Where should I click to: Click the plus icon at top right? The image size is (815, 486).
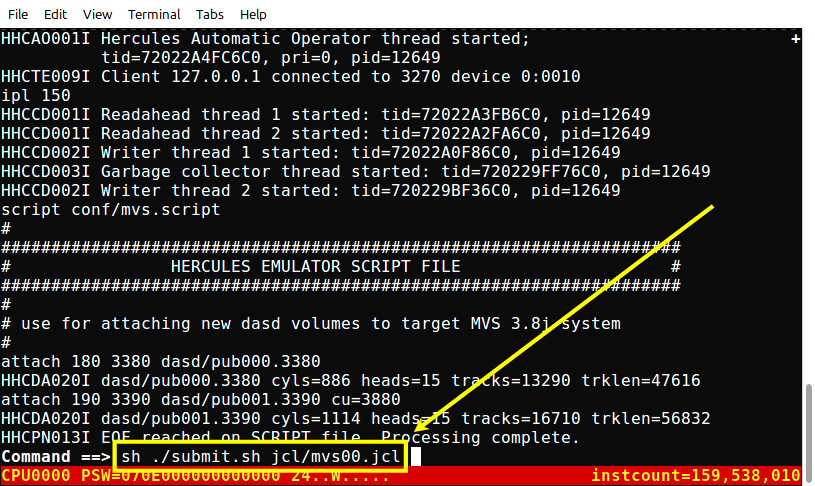pos(795,39)
